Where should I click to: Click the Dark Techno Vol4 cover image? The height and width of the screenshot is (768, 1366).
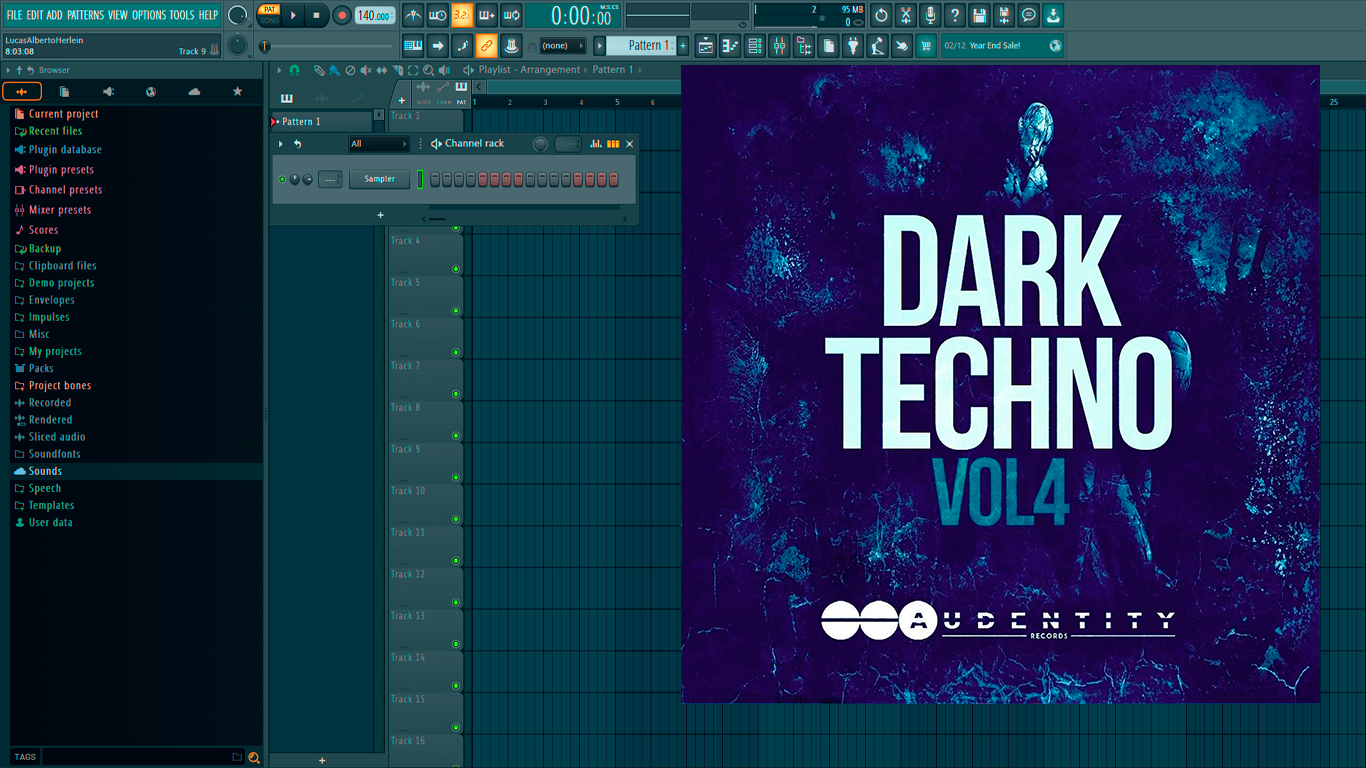(1000, 384)
